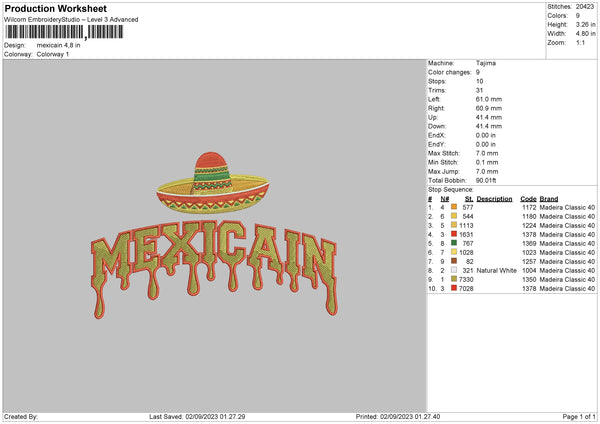Screen dimensions: 600x424
Task: Click the 'Down:' label
Action: pos(437,126)
